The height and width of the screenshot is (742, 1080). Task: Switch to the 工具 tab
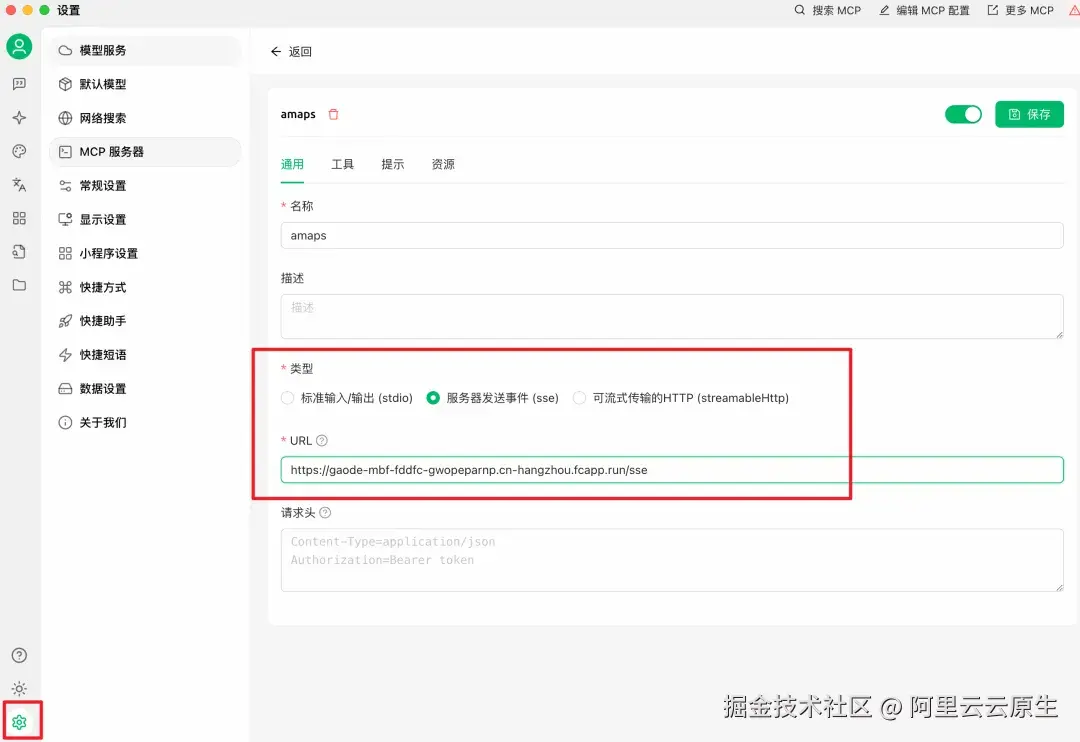click(x=343, y=163)
